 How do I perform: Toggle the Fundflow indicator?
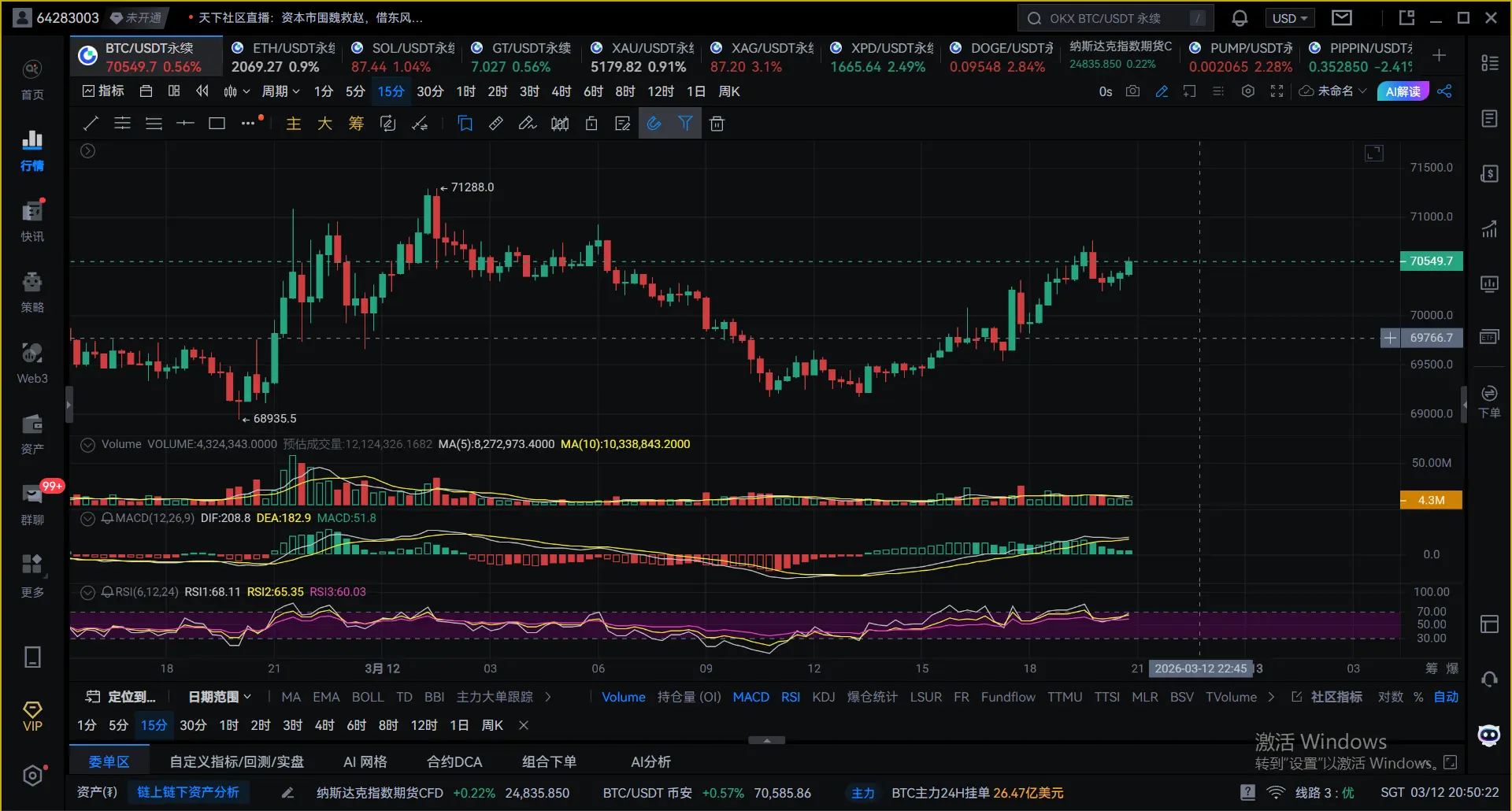[1008, 697]
